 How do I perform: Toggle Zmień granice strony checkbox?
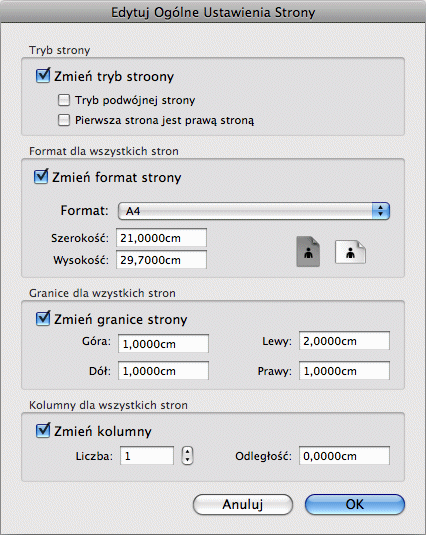pos(43,319)
